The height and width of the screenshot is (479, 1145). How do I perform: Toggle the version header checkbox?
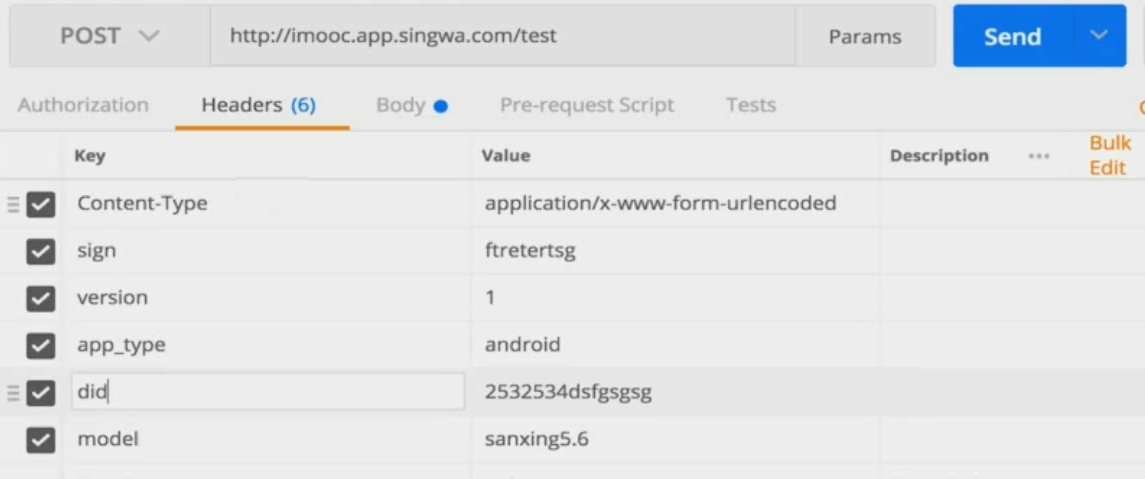[x=41, y=298]
